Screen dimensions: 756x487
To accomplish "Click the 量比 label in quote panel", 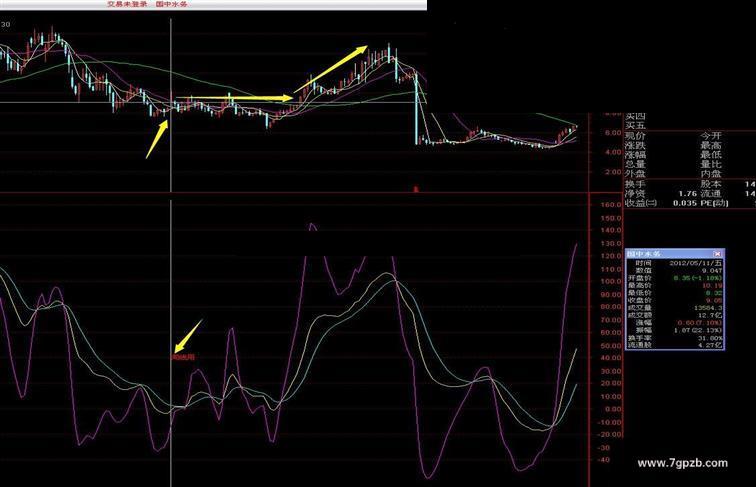I will pos(711,164).
